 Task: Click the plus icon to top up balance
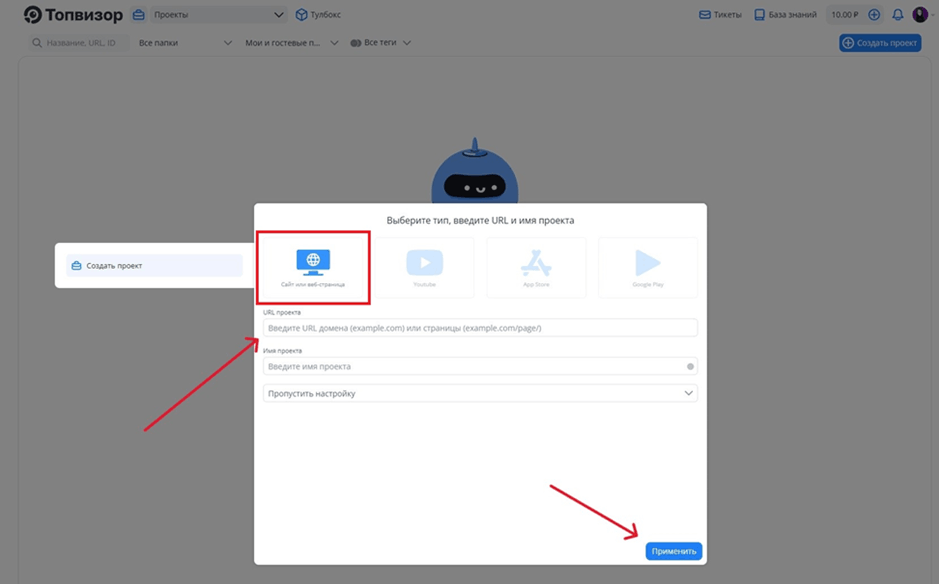point(874,15)
